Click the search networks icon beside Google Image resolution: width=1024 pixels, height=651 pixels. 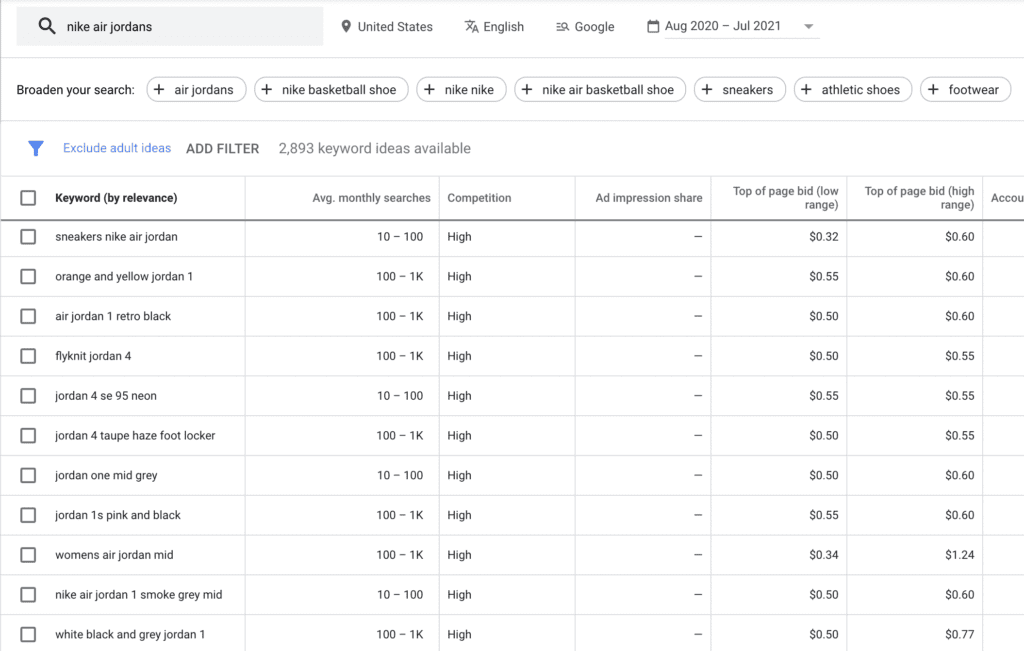(562, 27)
